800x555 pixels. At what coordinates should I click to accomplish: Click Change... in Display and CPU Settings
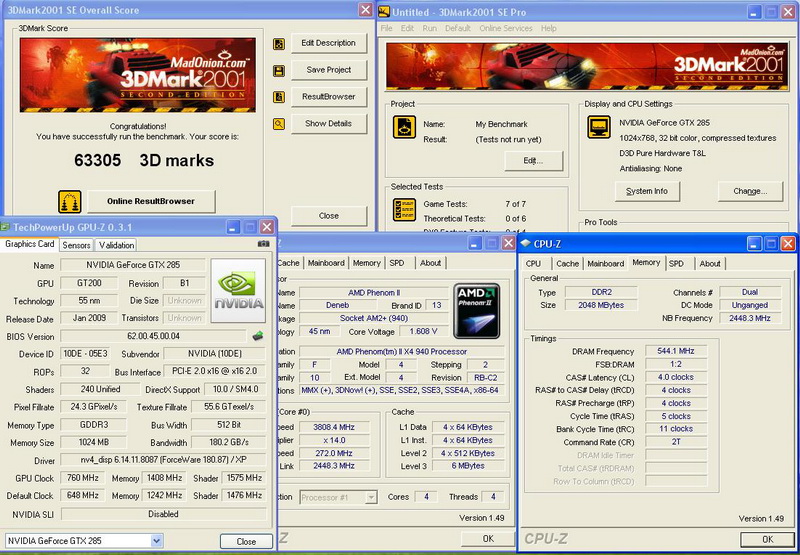pos(750,191)
